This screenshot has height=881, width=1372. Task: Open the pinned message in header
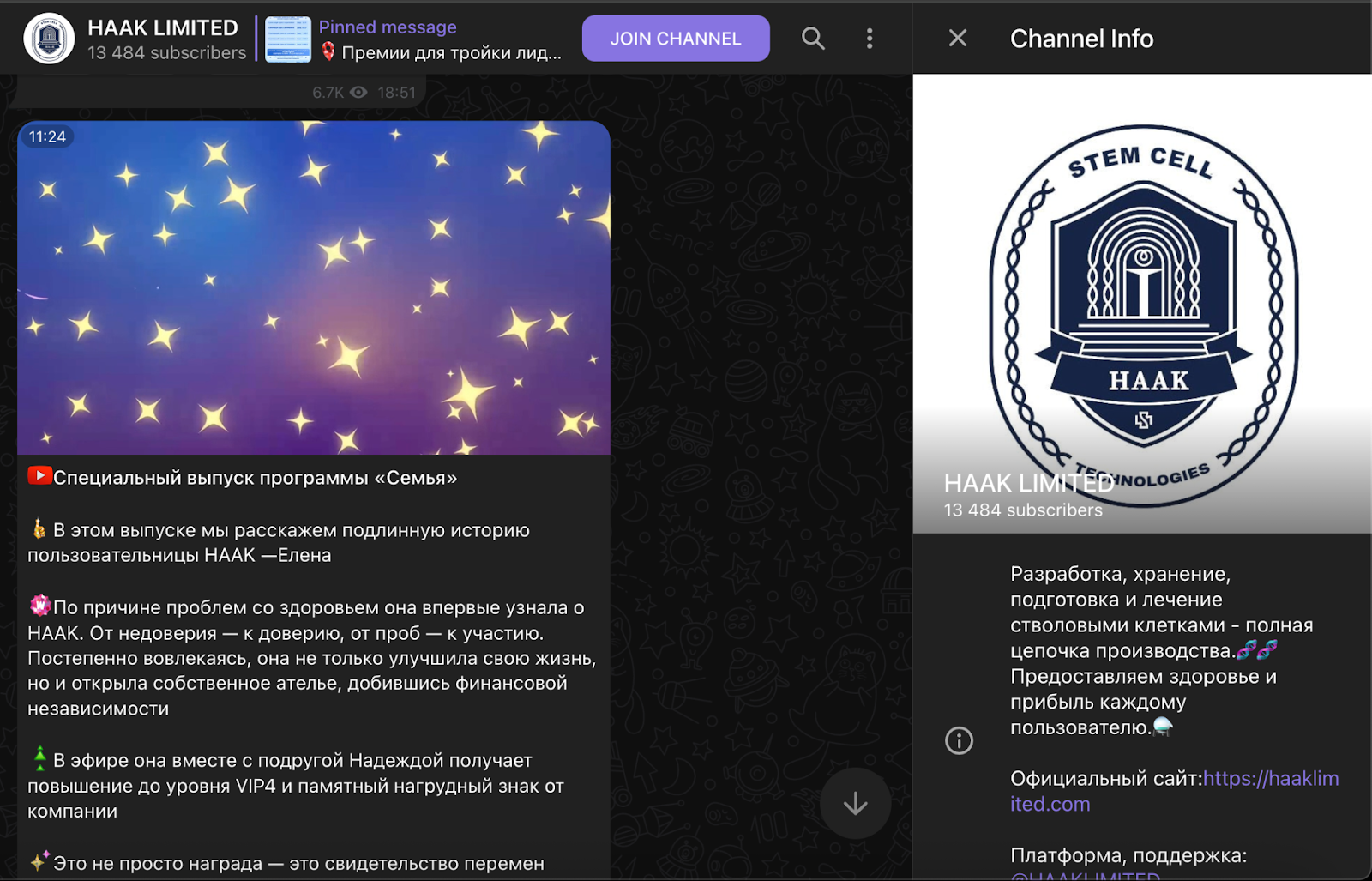coord(414,39)
